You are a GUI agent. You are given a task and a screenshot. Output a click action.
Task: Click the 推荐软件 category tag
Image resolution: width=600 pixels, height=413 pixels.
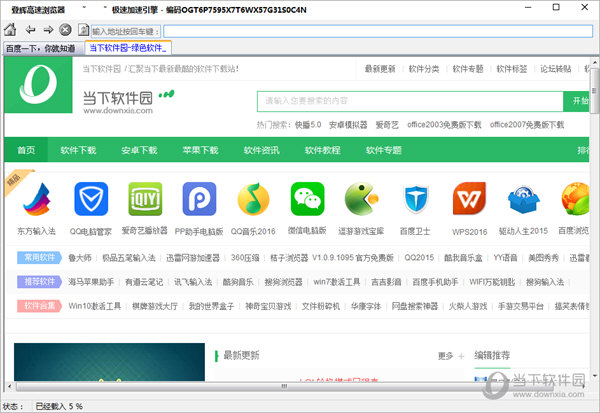tap(39, 282)
